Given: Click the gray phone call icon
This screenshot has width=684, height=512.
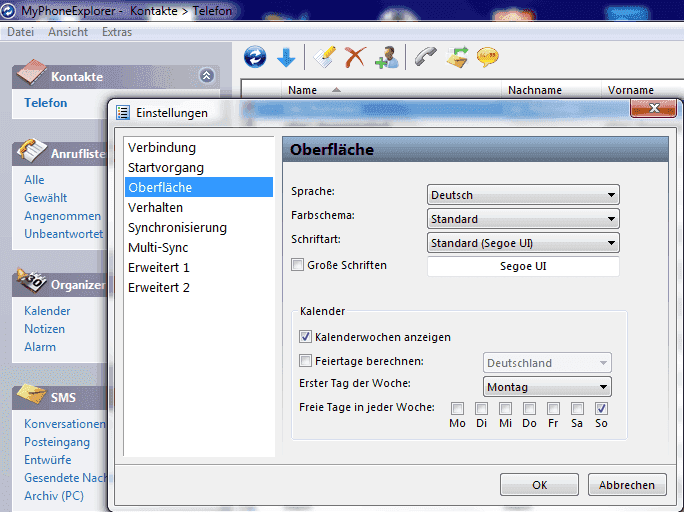Looking at the screenshot, I should pos(426,57).
